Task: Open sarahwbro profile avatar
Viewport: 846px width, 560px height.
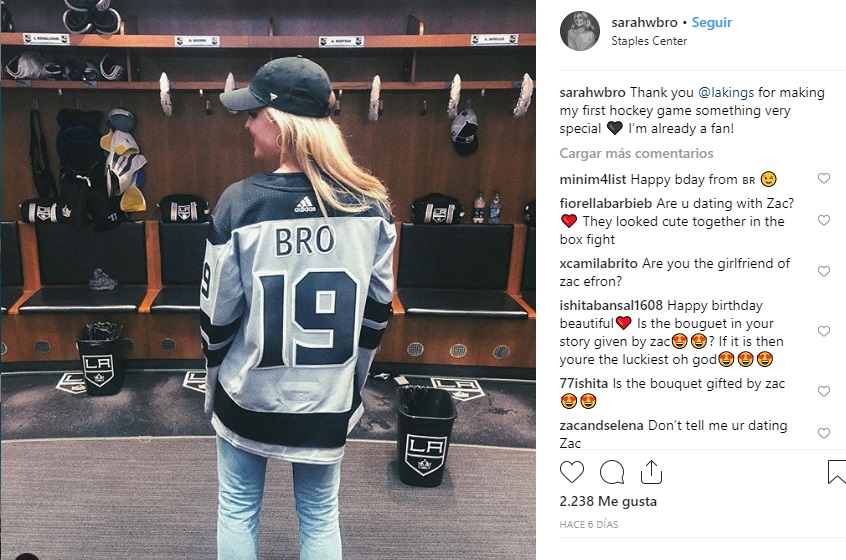Action: tap(580, 31)
